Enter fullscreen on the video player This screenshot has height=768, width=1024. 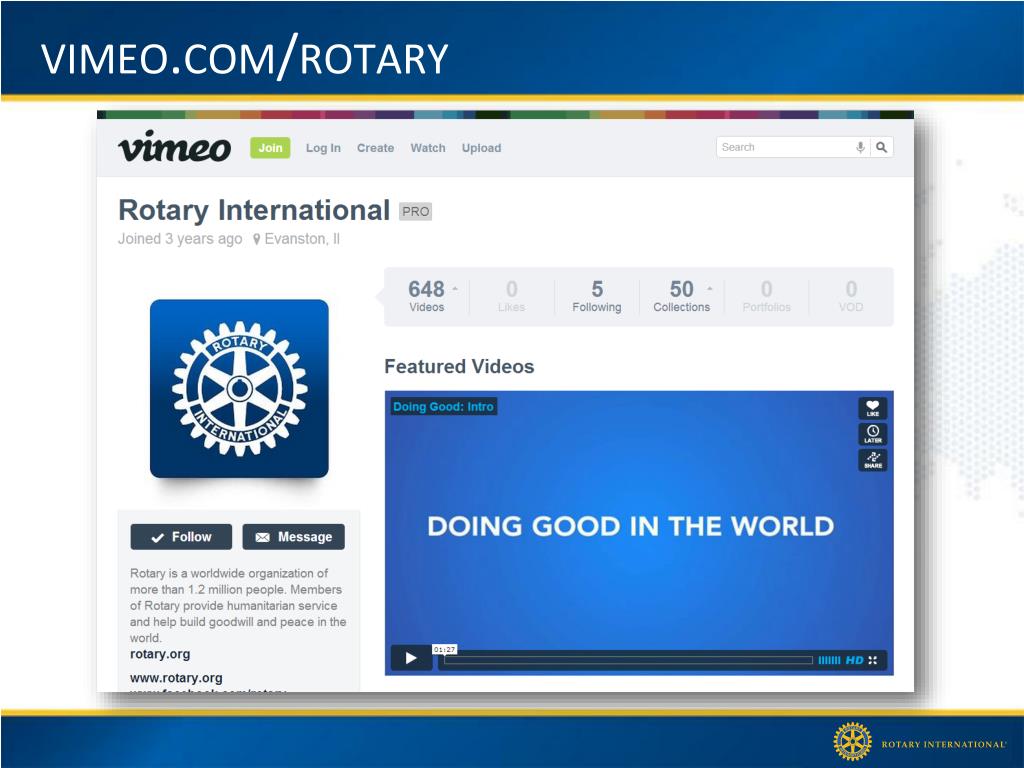(873, 660)
